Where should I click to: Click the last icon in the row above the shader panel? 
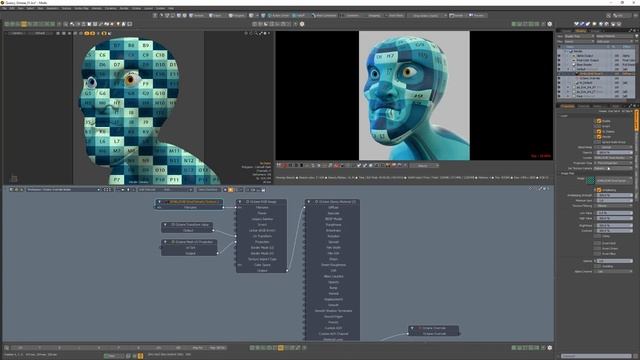619,24
